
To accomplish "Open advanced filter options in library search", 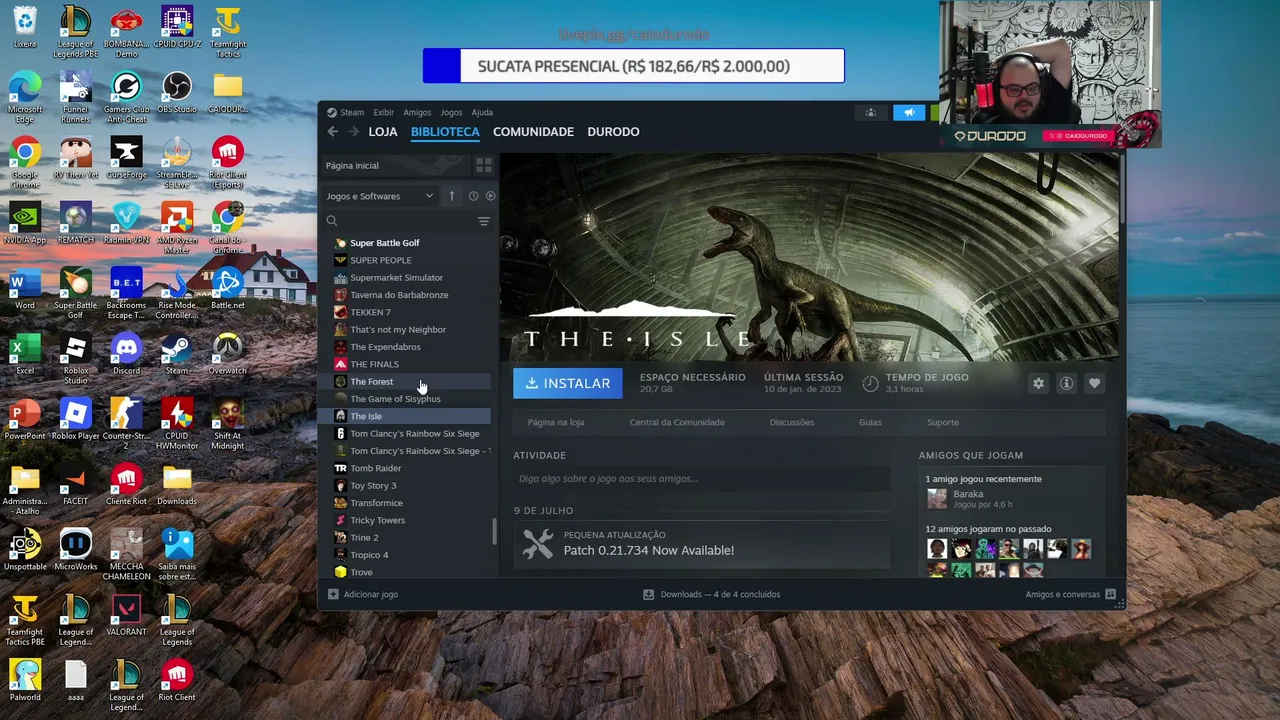I will click(x=484, y=221).
